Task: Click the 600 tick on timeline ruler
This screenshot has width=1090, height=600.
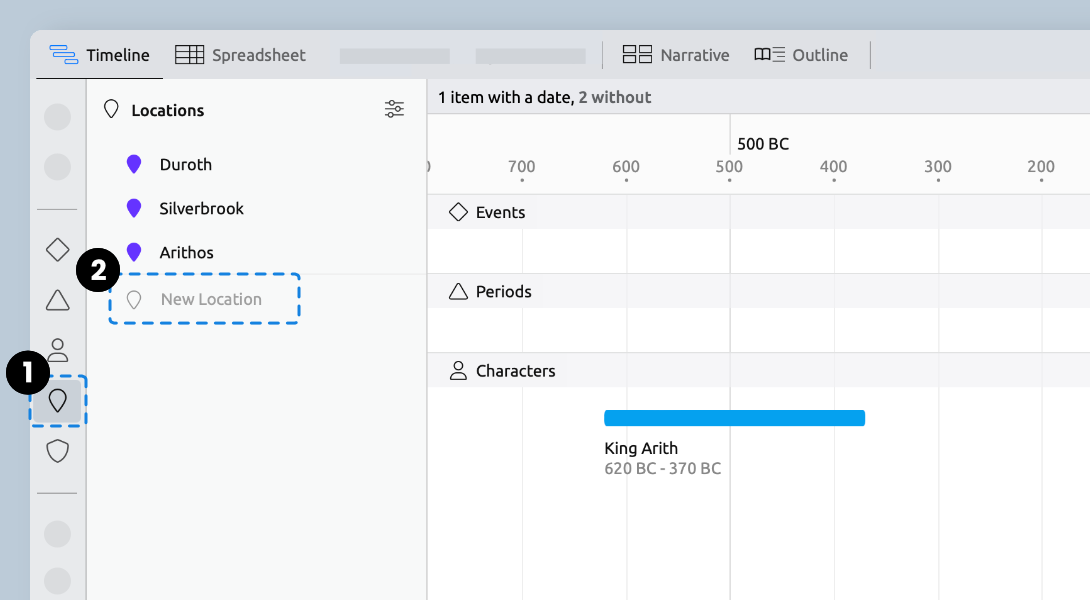Action: [626, 167]
